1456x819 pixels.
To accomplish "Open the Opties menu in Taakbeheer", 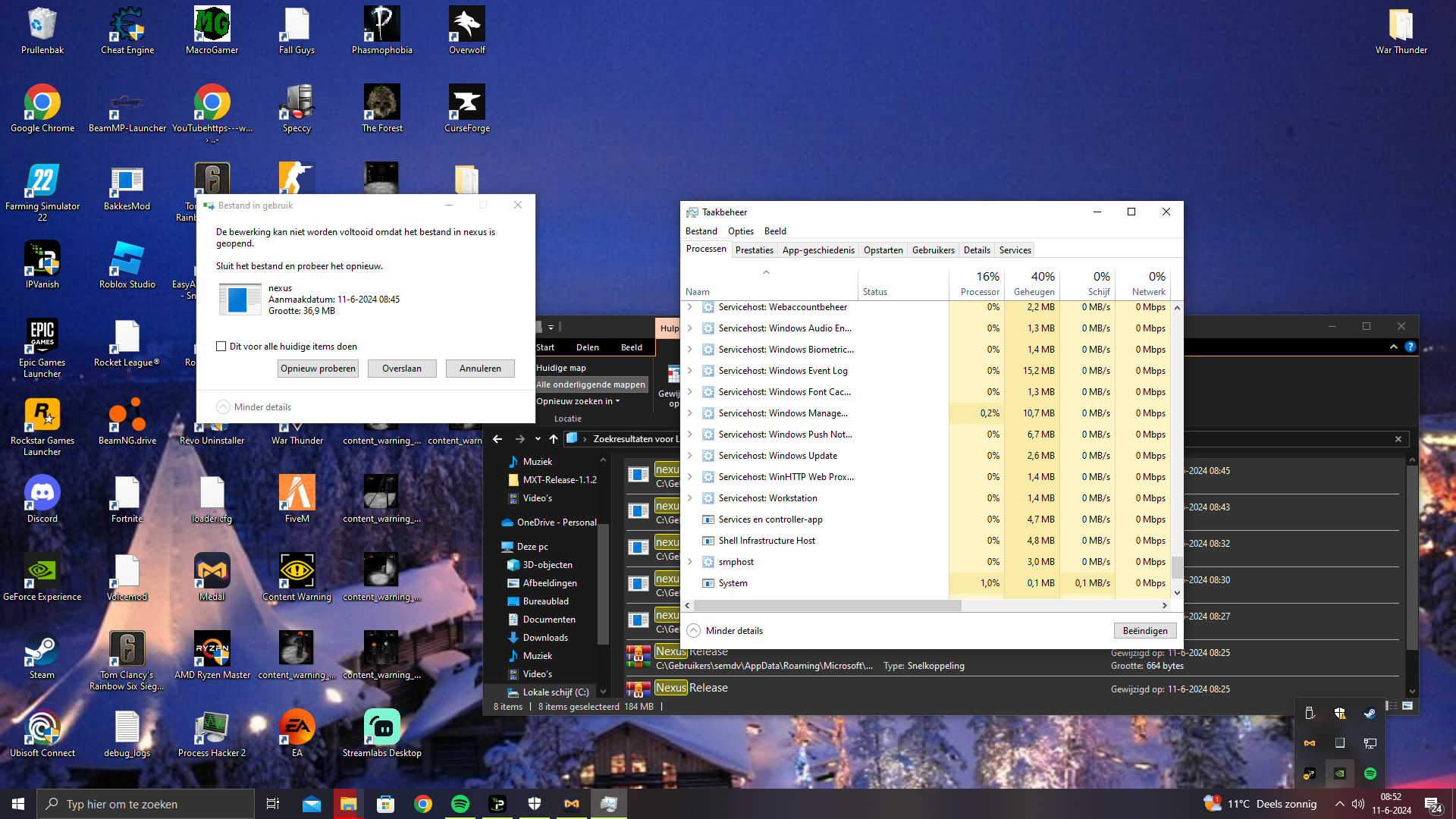I will click(740, 231).
